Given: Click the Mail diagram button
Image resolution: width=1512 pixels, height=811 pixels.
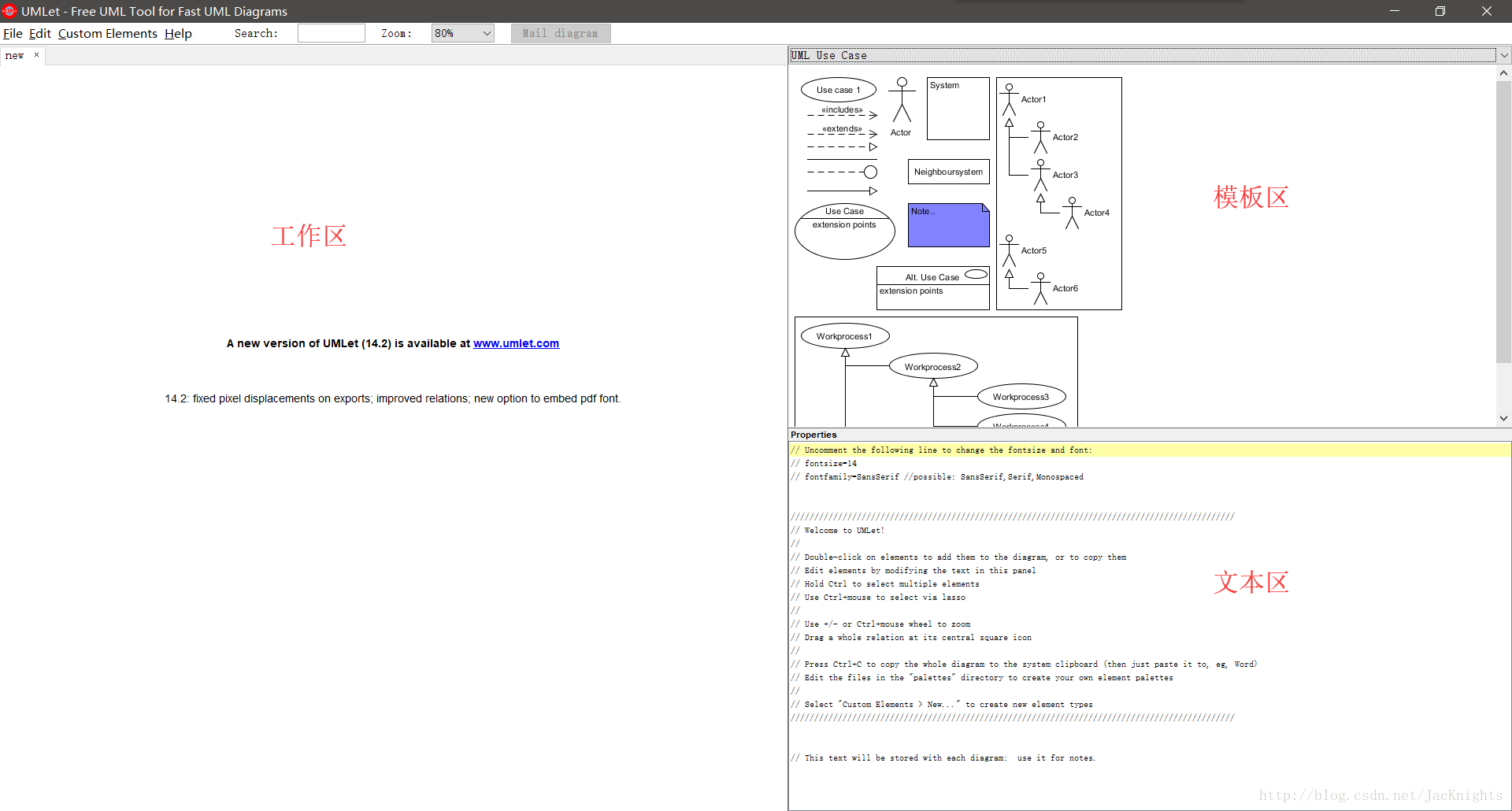Looking at the screenshot, I should [x=560, y=33].
